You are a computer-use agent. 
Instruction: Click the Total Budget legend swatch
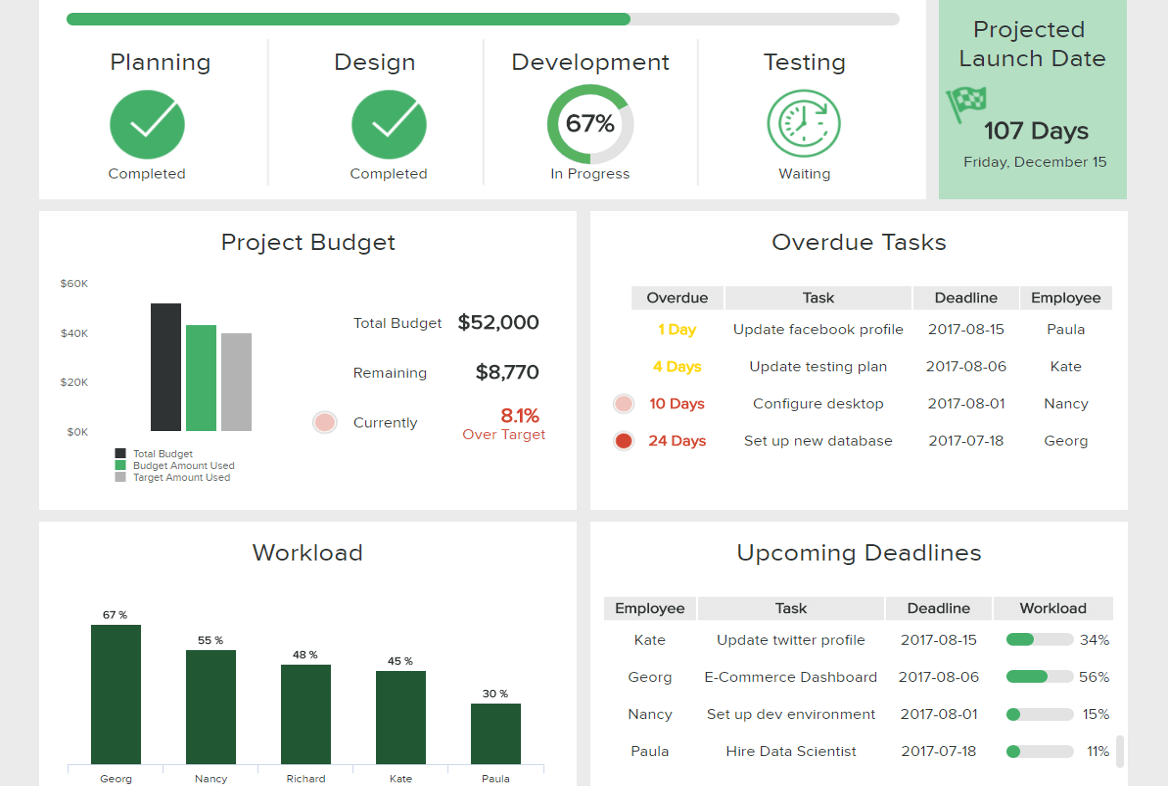[121, 454]
